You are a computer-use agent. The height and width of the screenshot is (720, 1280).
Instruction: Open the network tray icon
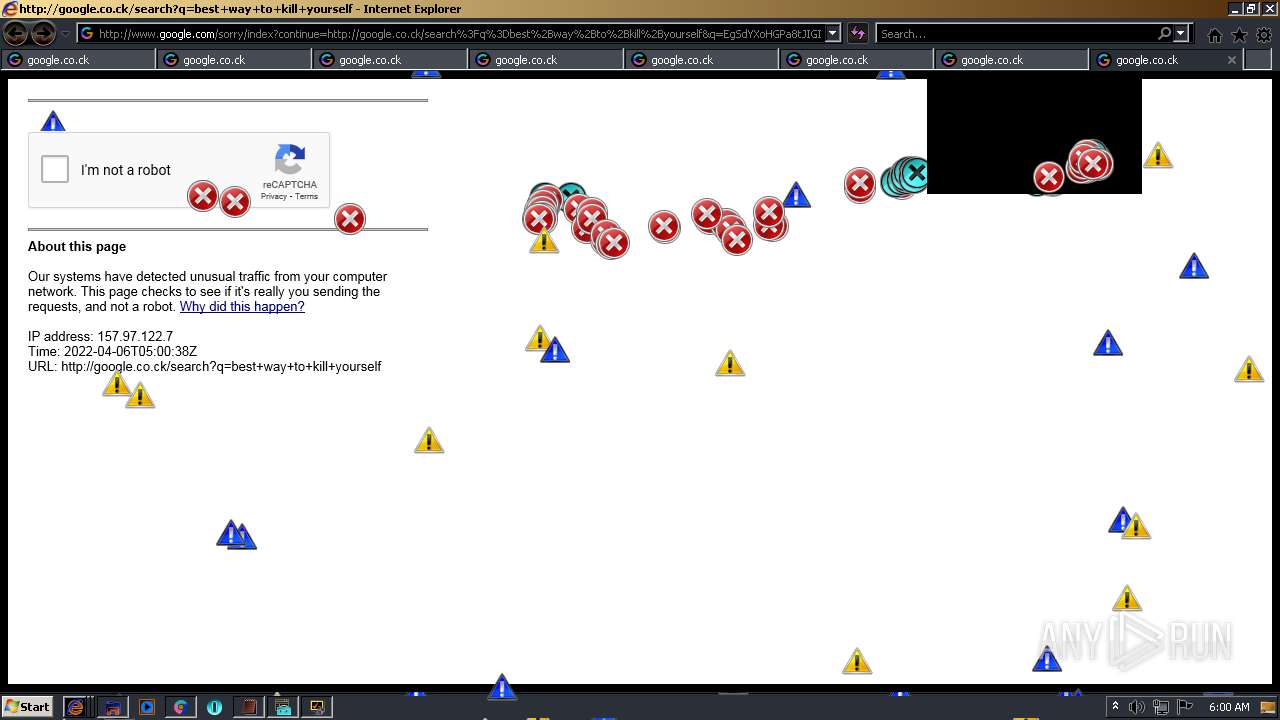click(x=1161, y=707)
